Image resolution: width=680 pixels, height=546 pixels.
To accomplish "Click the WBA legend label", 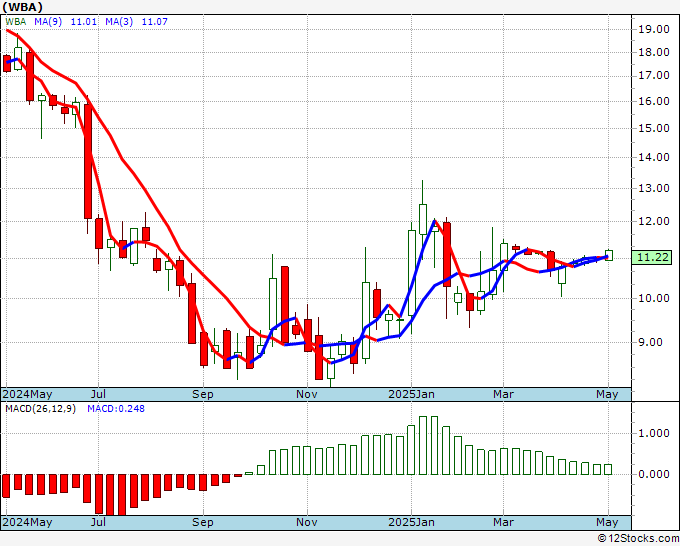I will coord(16,22).
